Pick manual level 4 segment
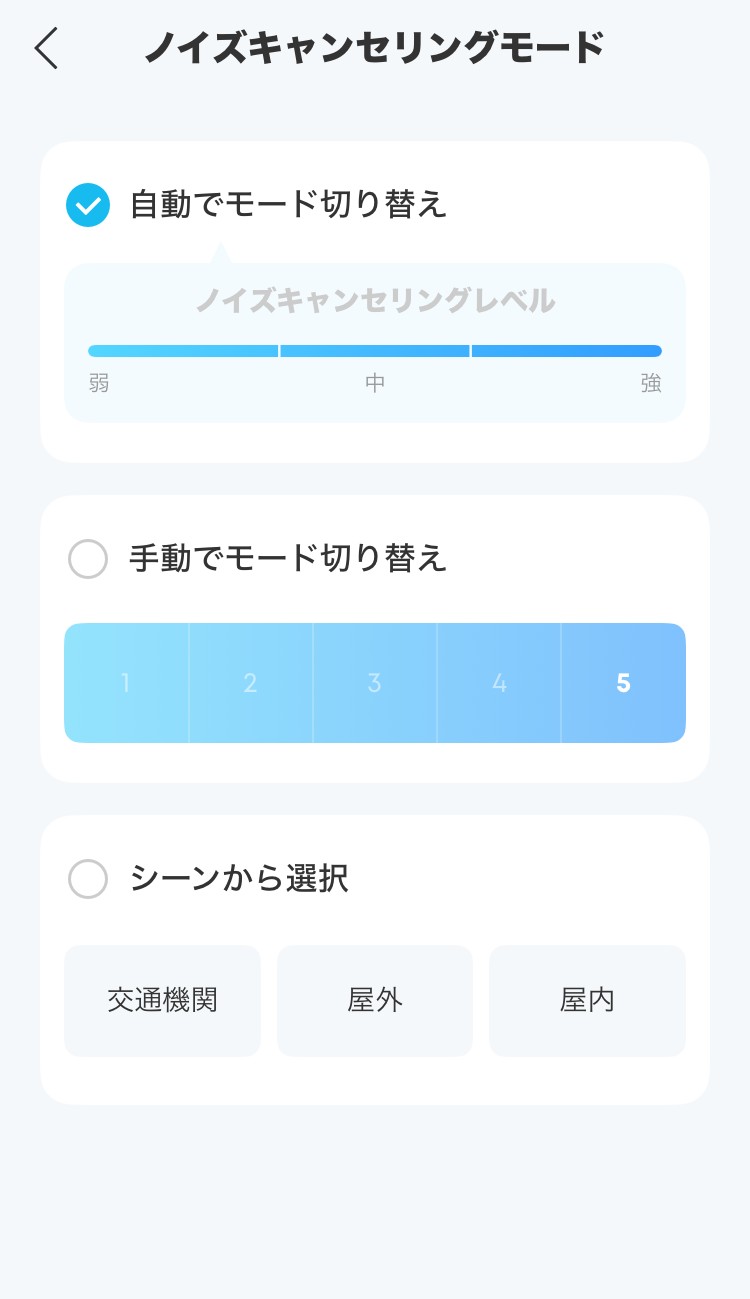 (x=499, y=683)
